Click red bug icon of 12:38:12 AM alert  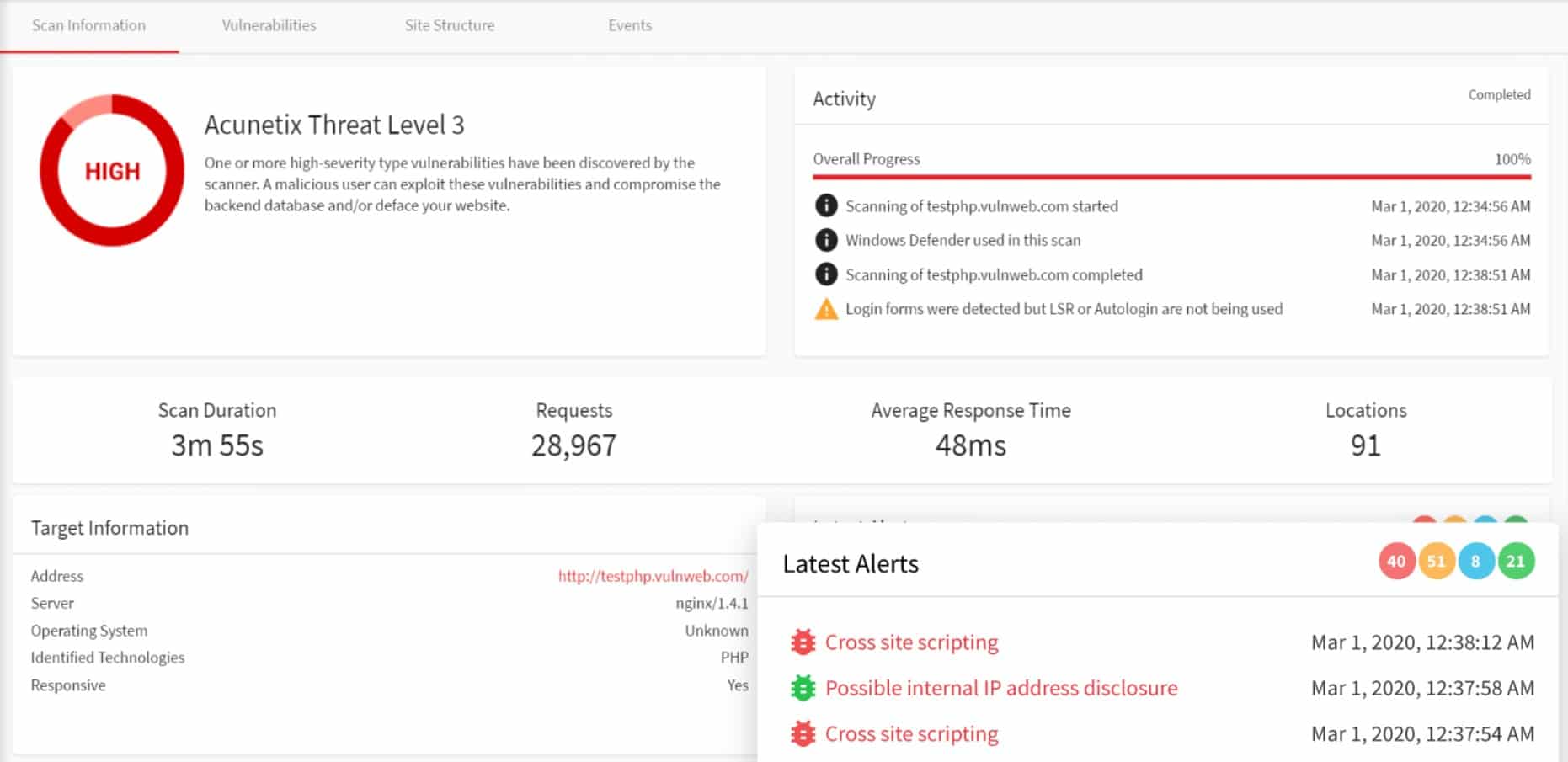click(x=803, y=642)
